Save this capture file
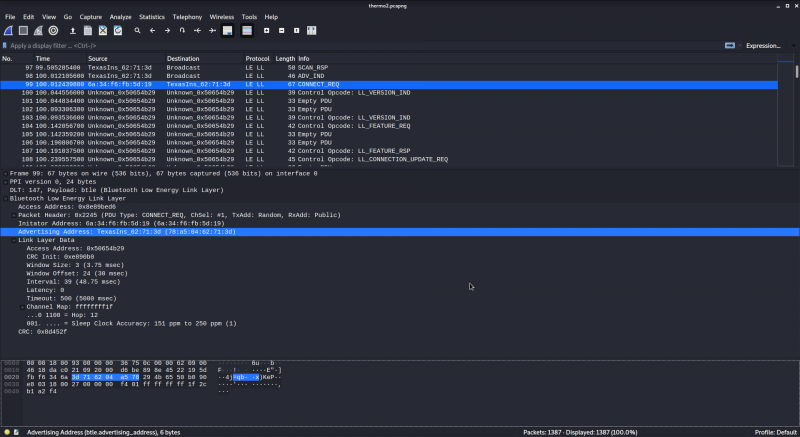Viewport: 800px width, 437px height. coord(88,31)
